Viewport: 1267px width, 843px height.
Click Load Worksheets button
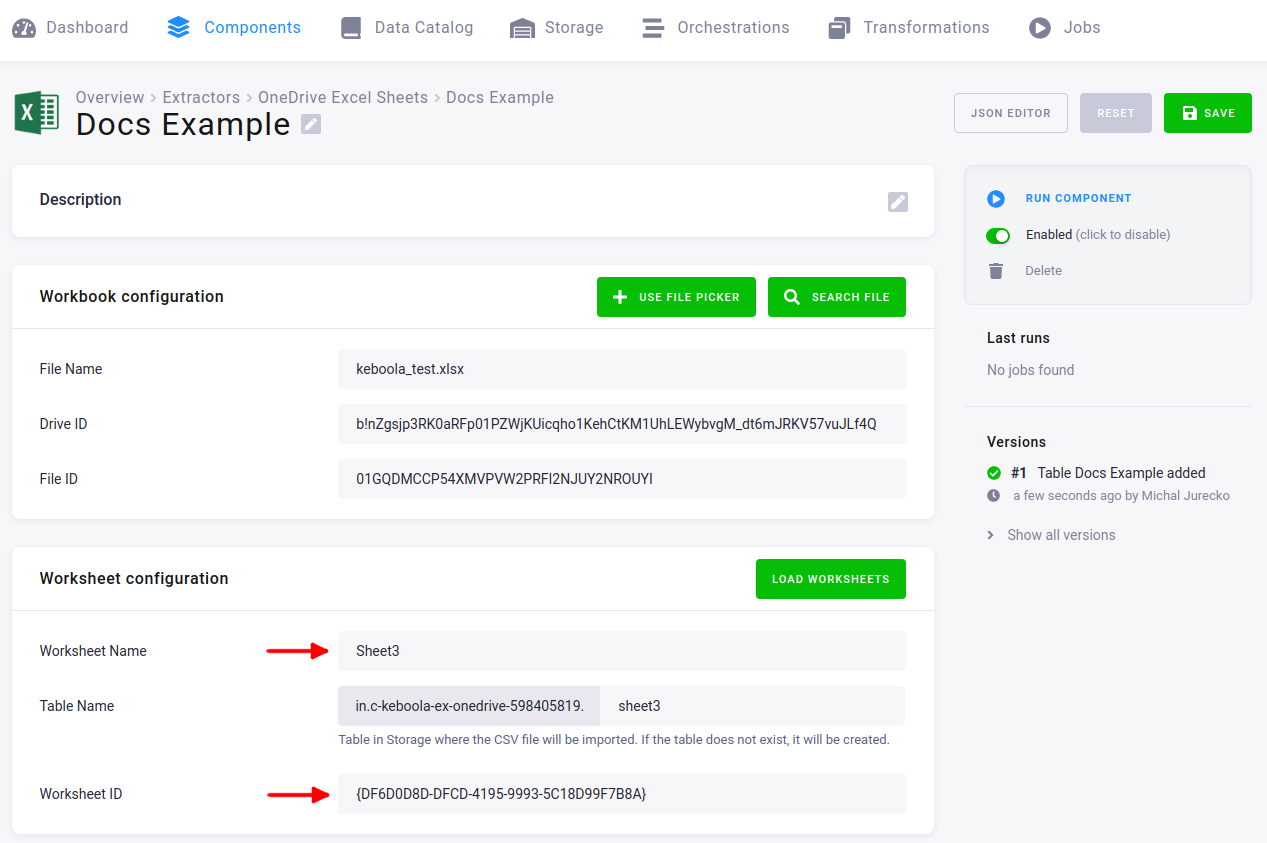tap(831, 579)
